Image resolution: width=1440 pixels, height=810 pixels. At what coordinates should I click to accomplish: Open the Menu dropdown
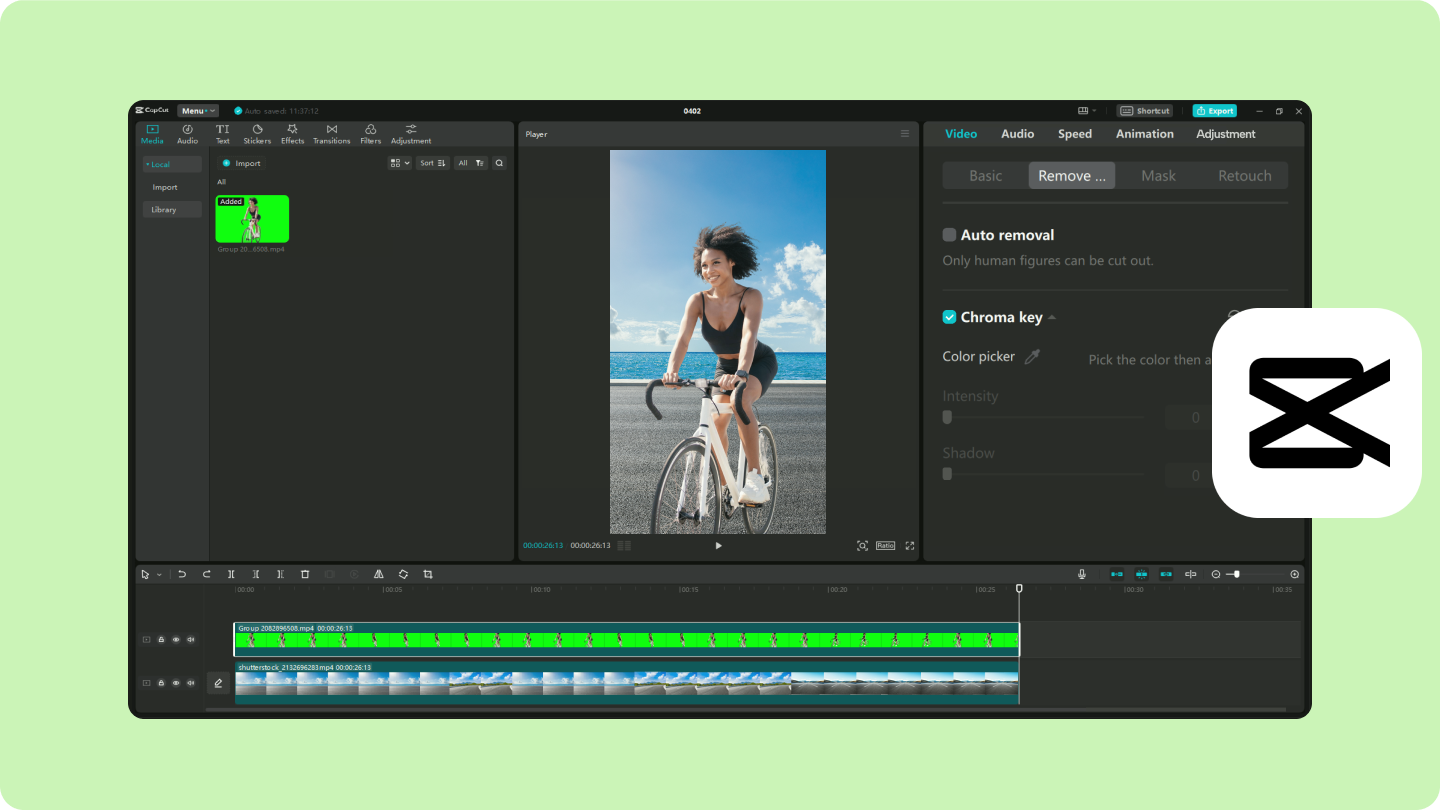(x=197, y=111)
